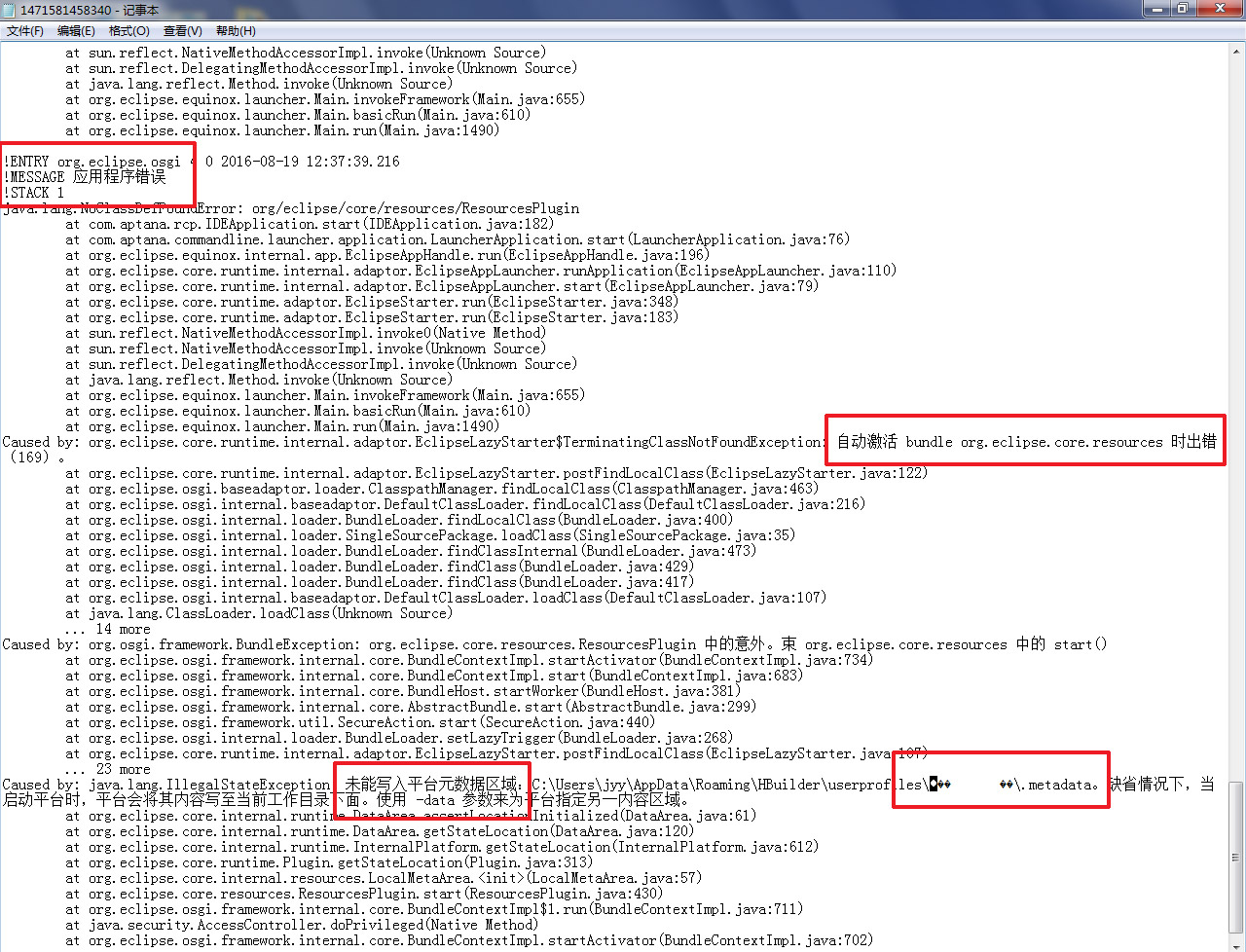The width and height of the screenshot is (1246, 952).
Task: Click the "LocalMetaArea.java:57" stack line
Action: [384, 878]
